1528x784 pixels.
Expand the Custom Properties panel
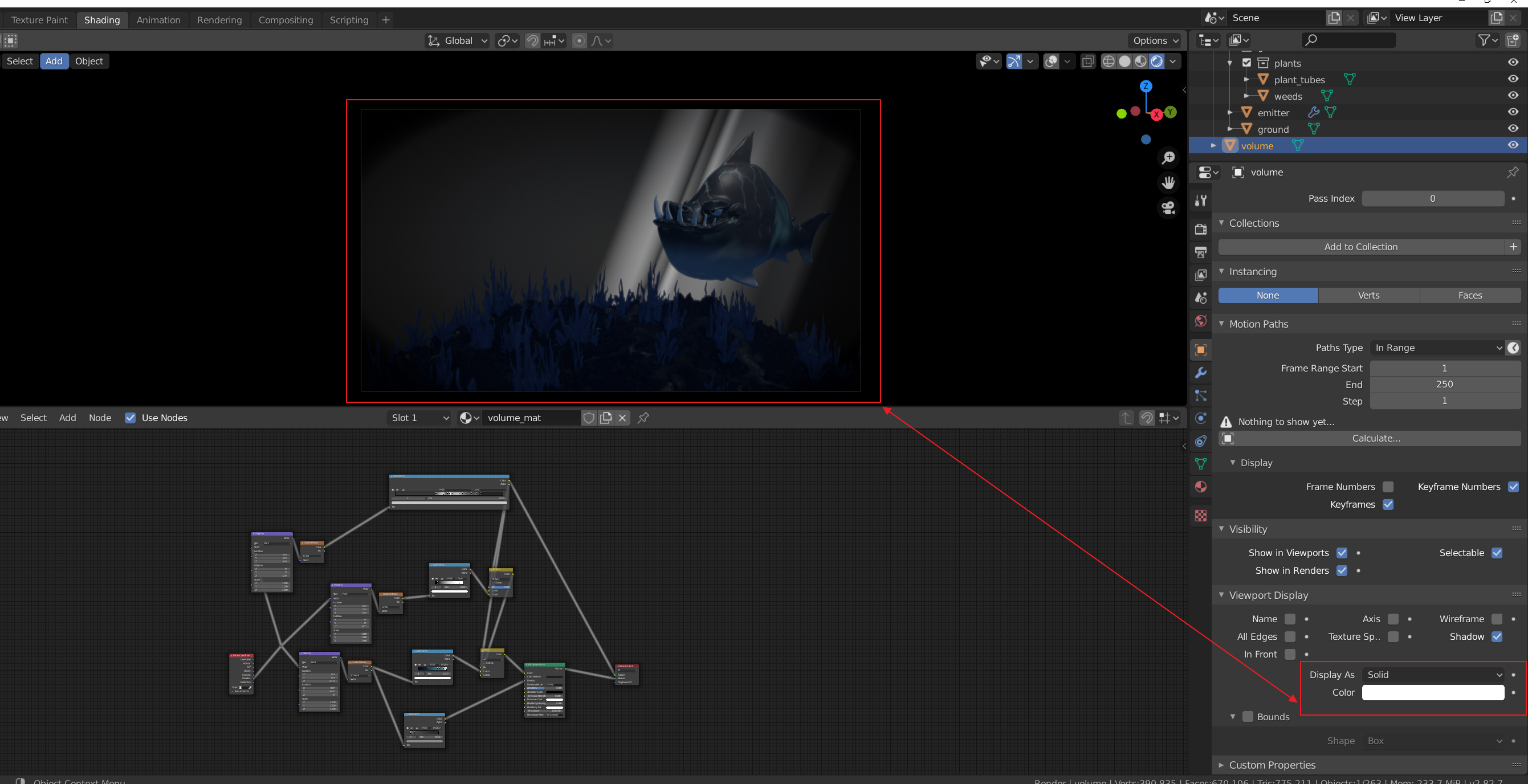tap(1272, 765)
